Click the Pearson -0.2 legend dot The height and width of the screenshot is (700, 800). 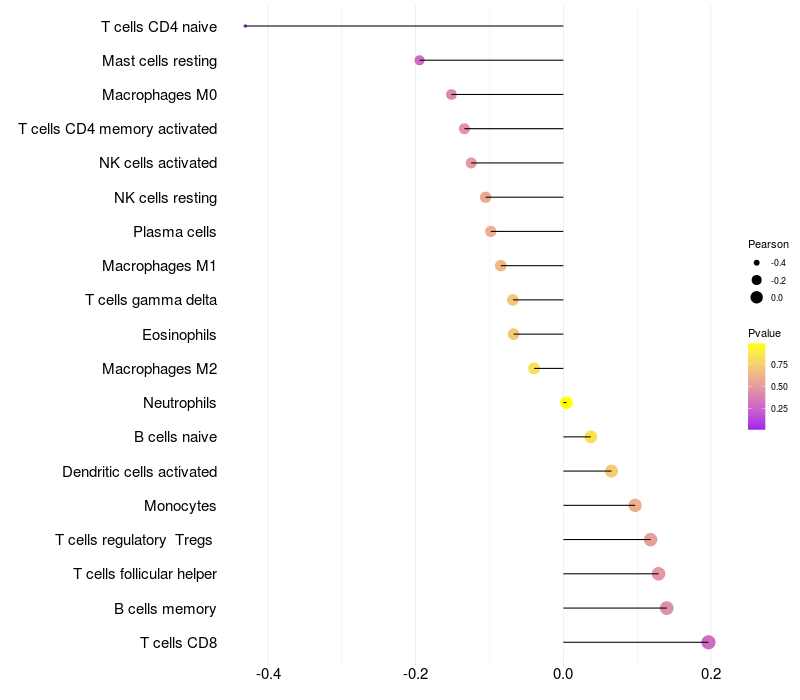pyautogui.click(x=757, y=280)
